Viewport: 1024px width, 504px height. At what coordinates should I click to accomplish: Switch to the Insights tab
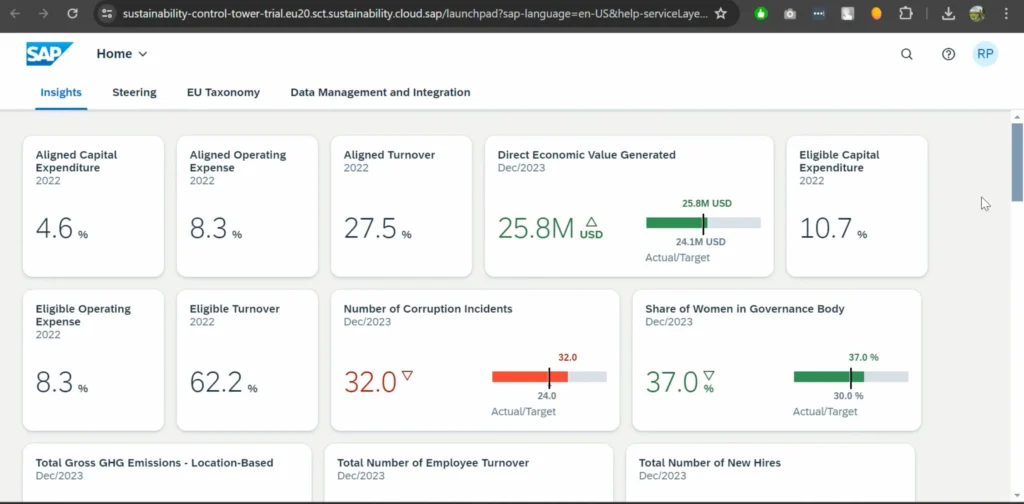61,93
